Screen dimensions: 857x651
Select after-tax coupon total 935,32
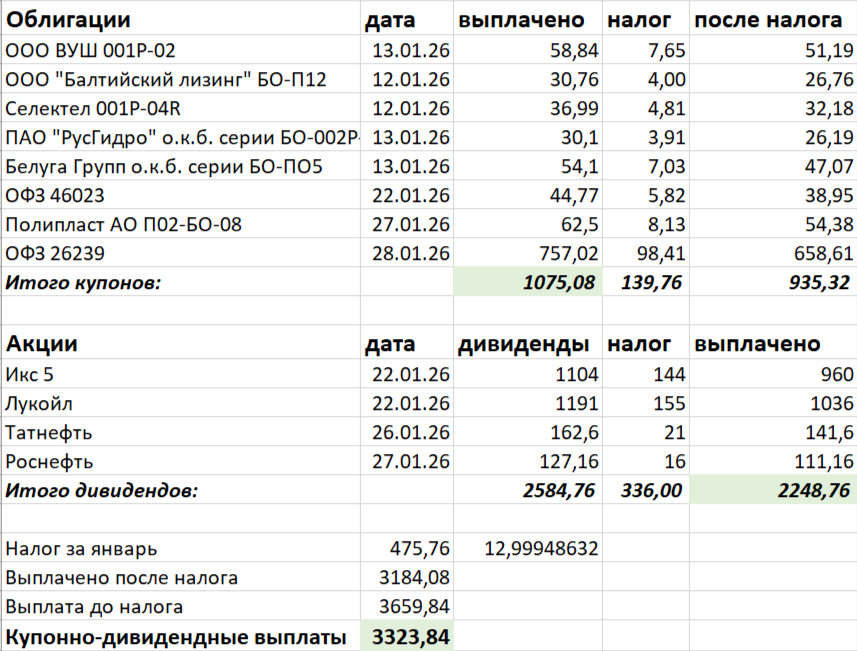(x=773, y=282)
